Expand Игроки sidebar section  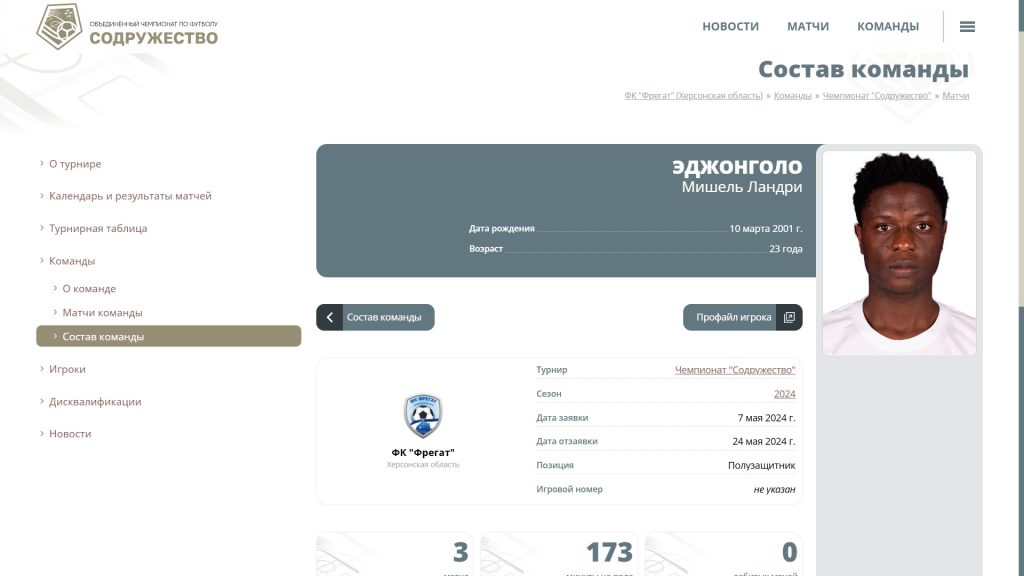pyautogui.click(x=67, y=369)
